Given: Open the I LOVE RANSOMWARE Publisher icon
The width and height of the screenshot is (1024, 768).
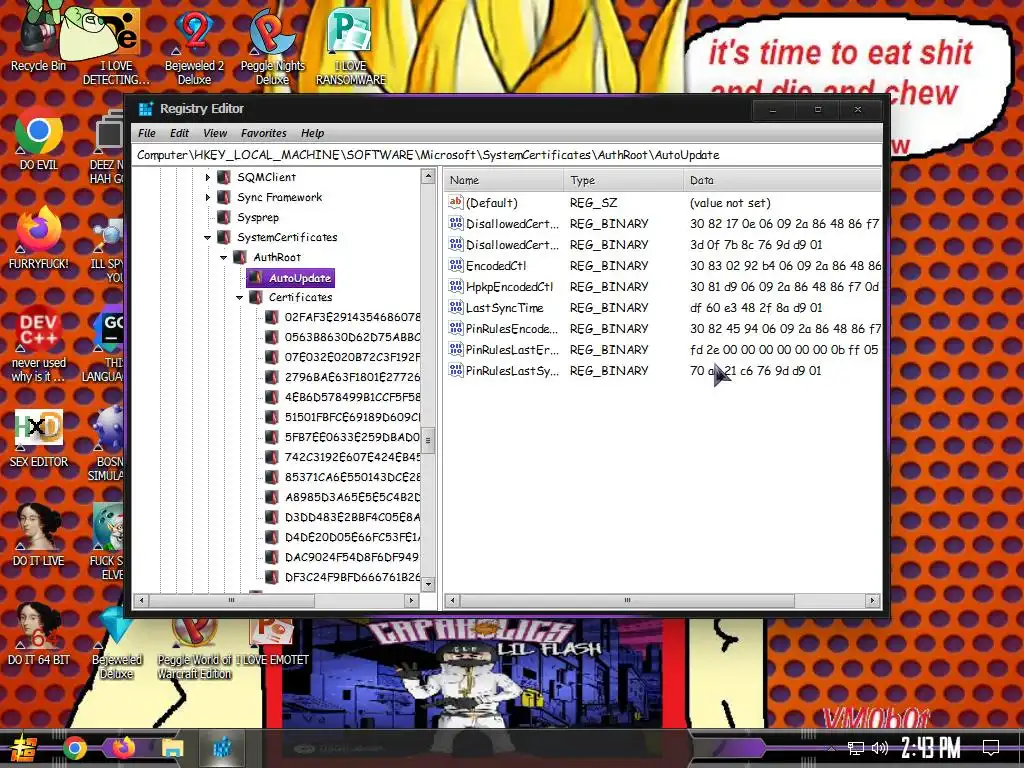Looking at the screenshot, I should click(x=351, y=46).
